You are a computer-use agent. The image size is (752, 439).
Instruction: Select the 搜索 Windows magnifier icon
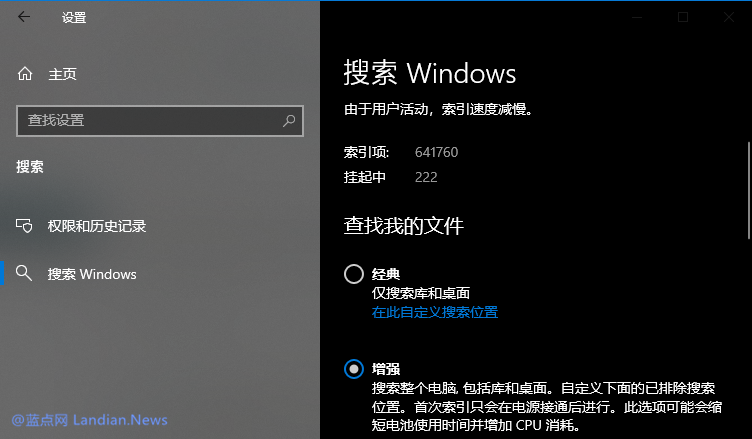point(24,273)
